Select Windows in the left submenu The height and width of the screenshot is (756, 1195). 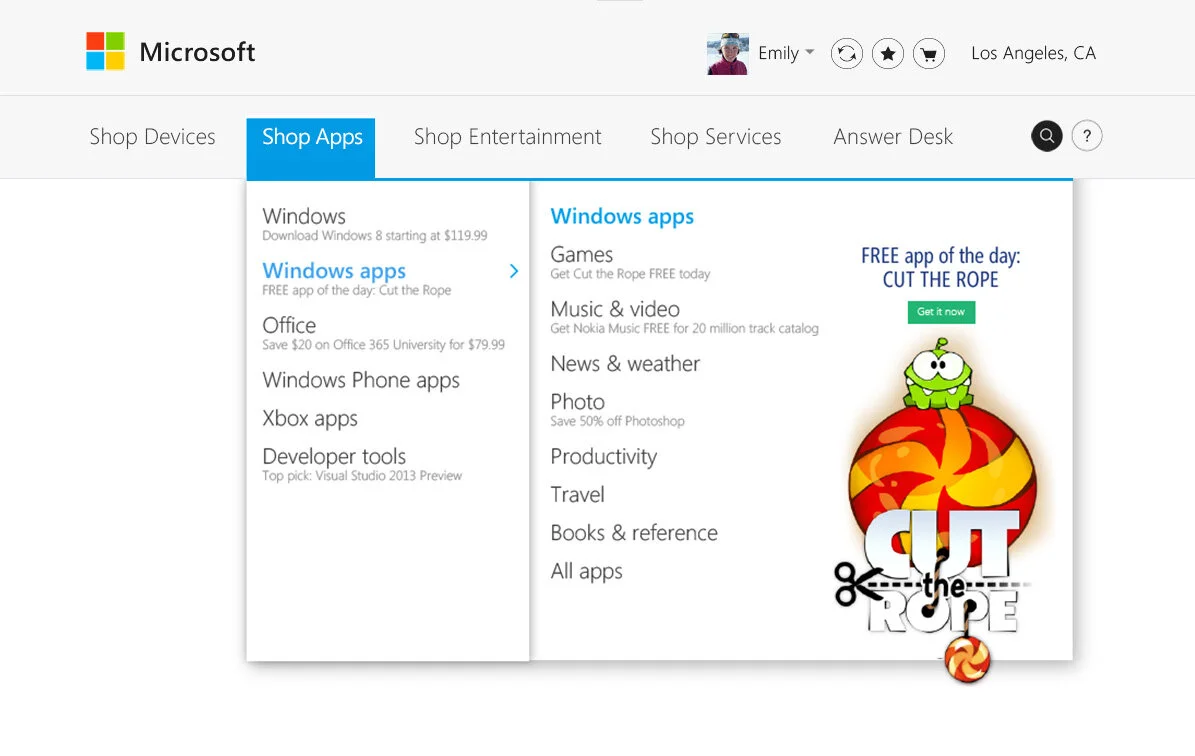pyautogui.click(x=304, y=216)
